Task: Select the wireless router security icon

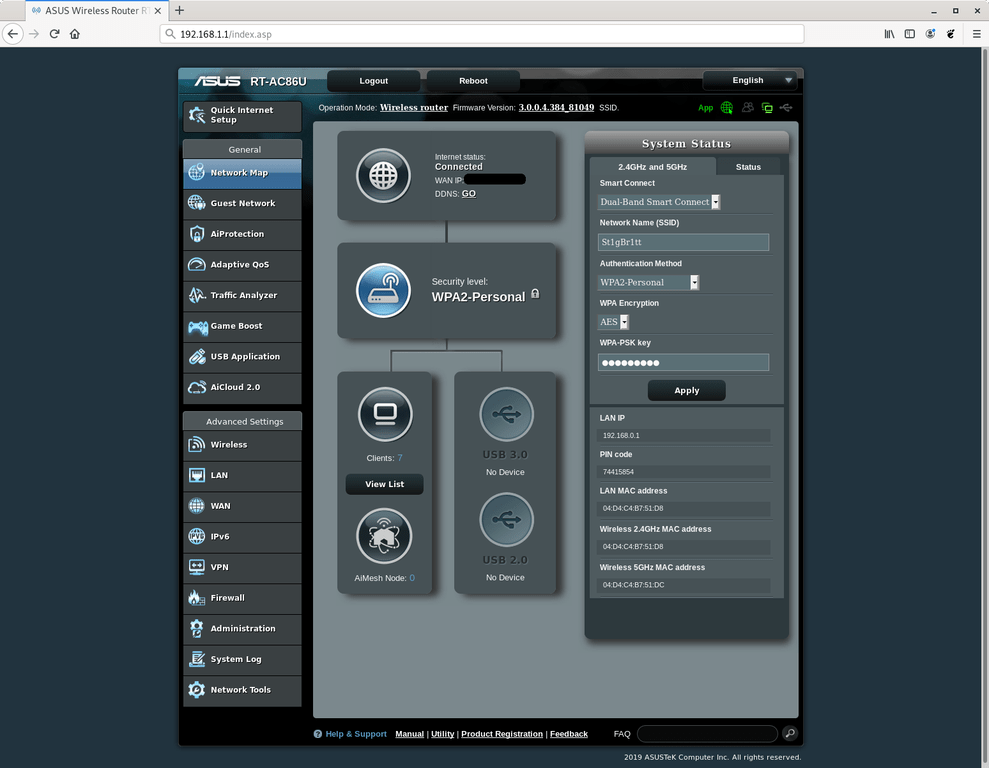Action: click(384, 291)
